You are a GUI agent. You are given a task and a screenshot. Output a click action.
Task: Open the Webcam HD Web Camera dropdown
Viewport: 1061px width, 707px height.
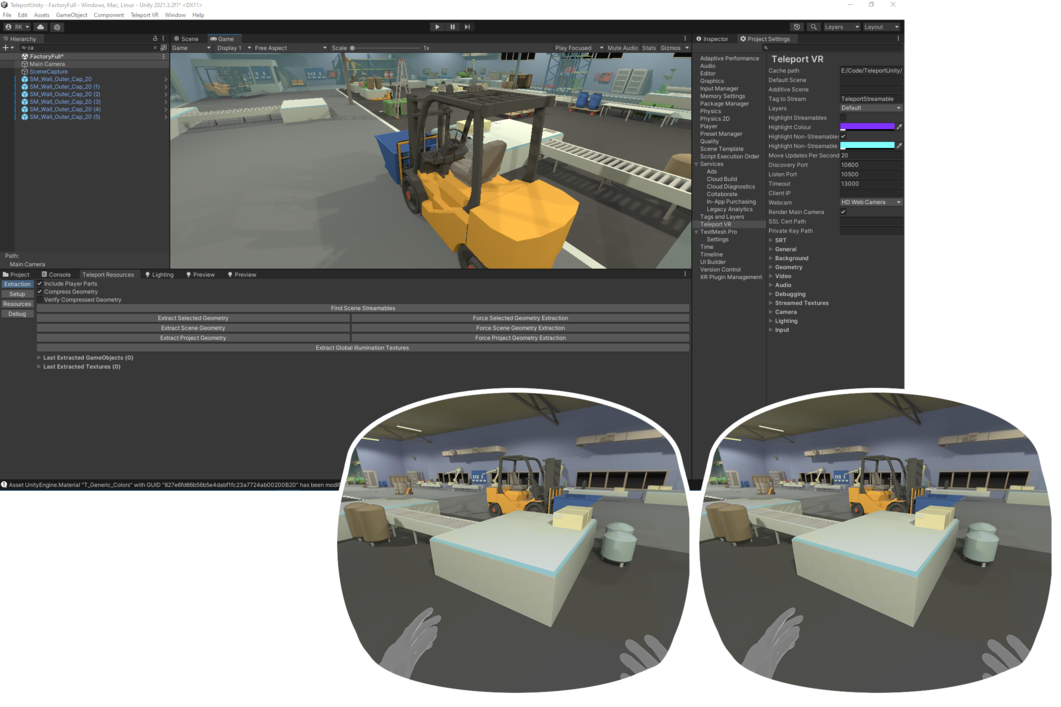coord(871,202)
